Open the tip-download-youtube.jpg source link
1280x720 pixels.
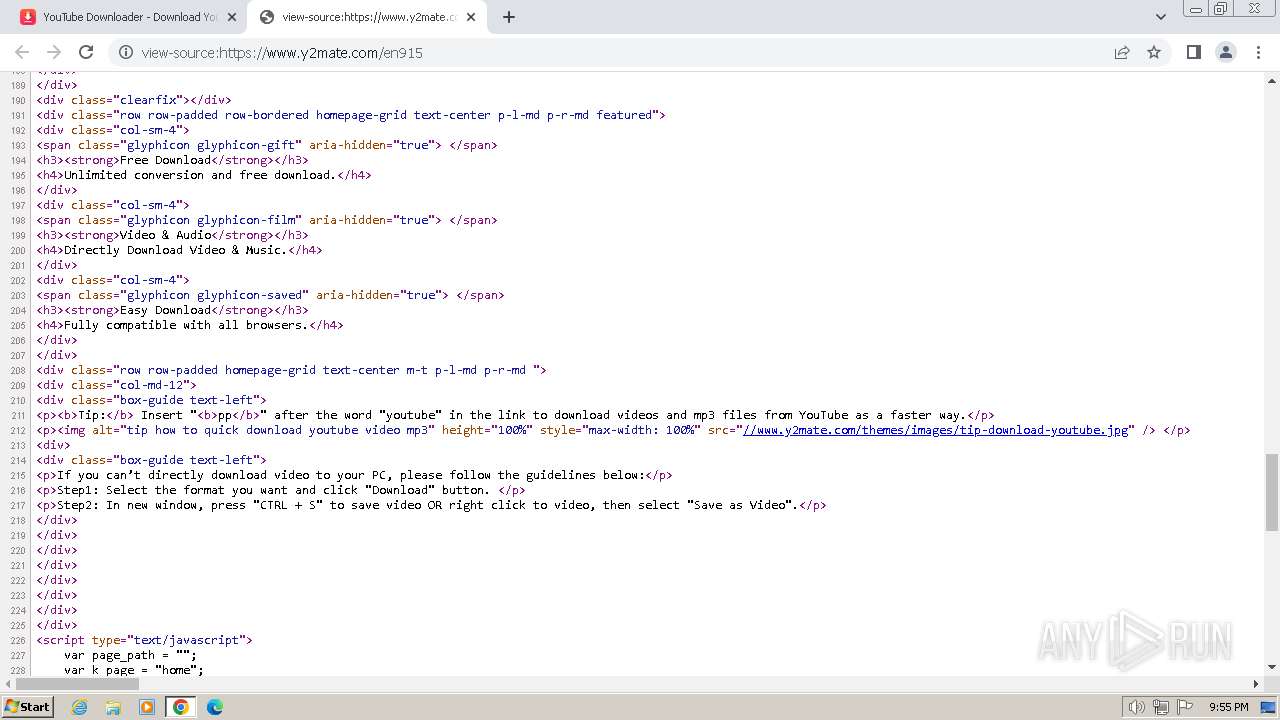(933, 430)
